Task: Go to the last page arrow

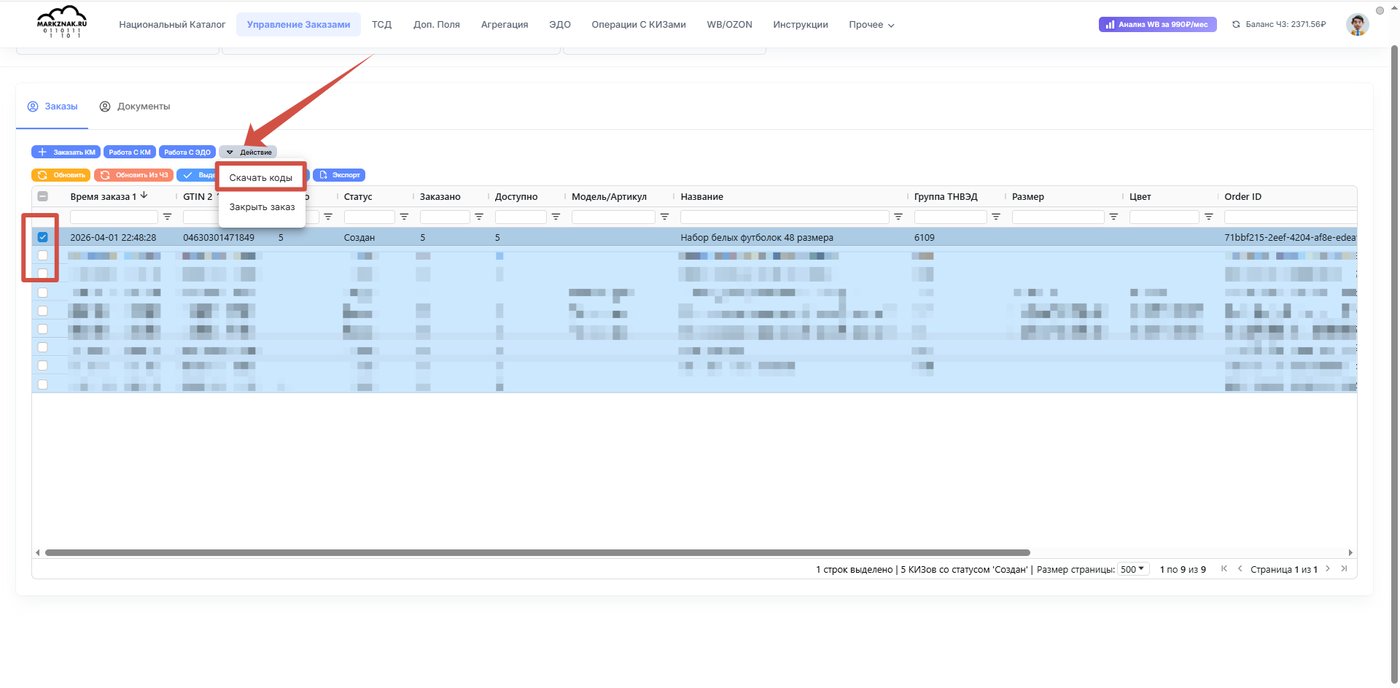Action: click(x=1344, y=569)
